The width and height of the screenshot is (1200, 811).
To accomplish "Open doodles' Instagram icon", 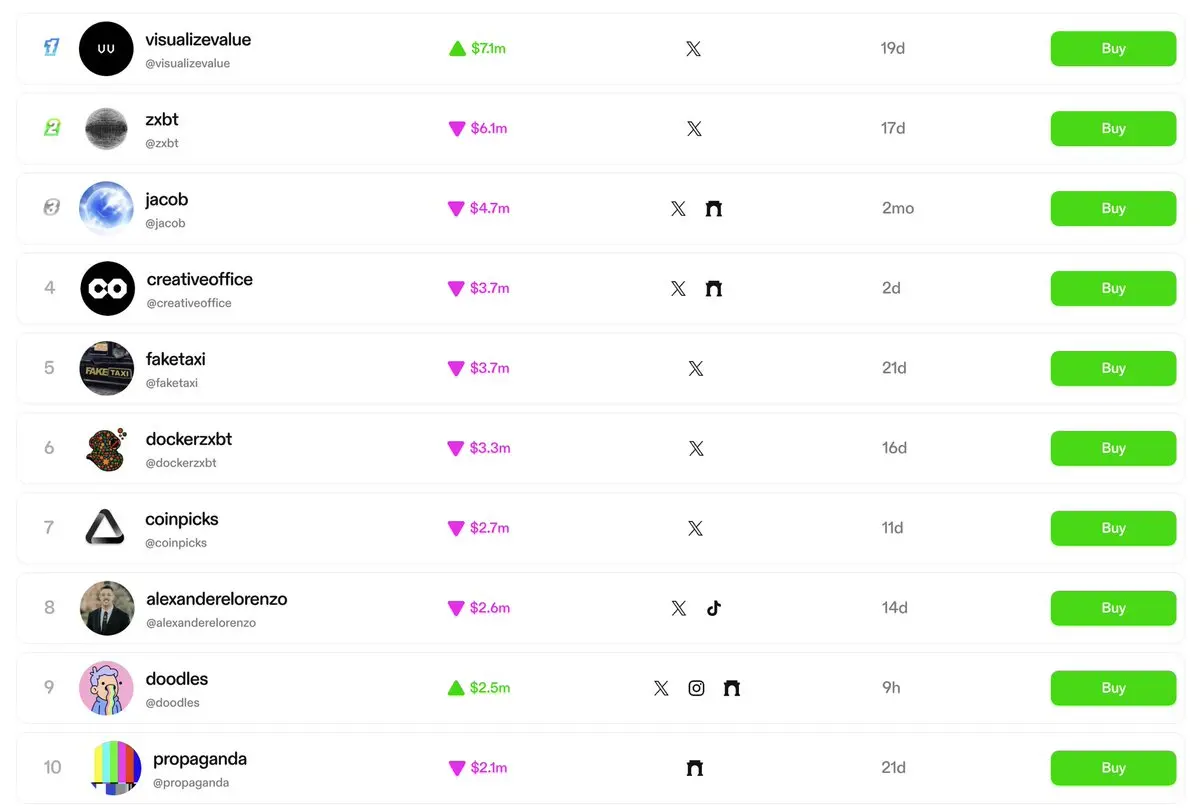I will coord(696,688).
